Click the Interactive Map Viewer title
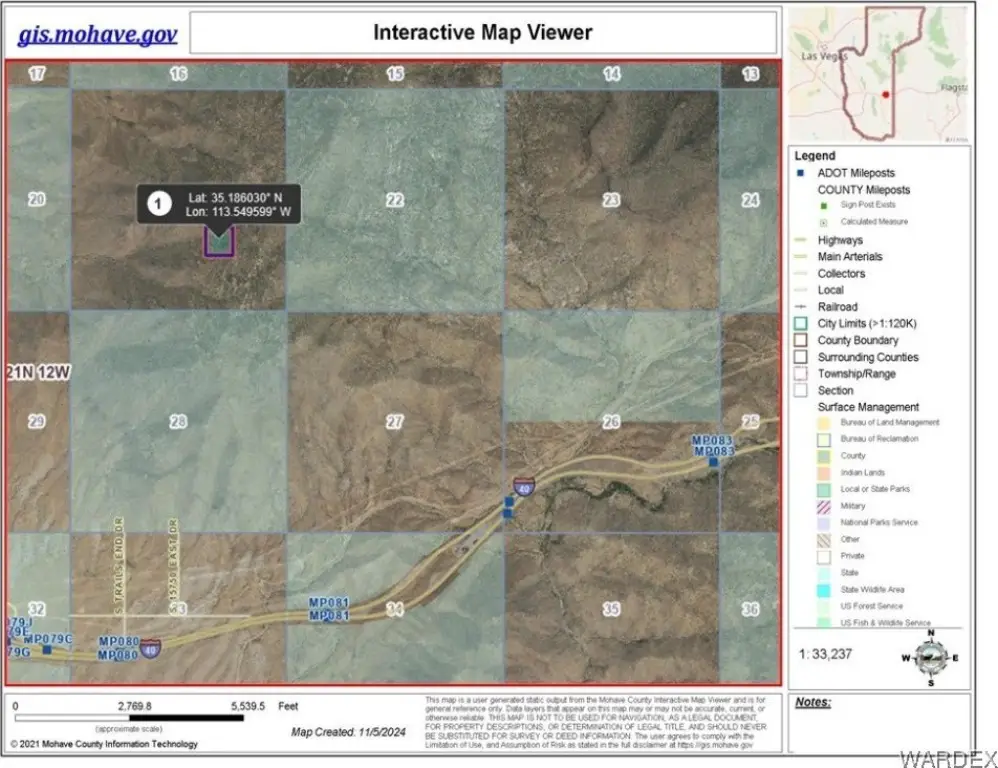Image resolution: width=998 pixels, height=768 pixels. pyautogui.click(x=483, y=32)
